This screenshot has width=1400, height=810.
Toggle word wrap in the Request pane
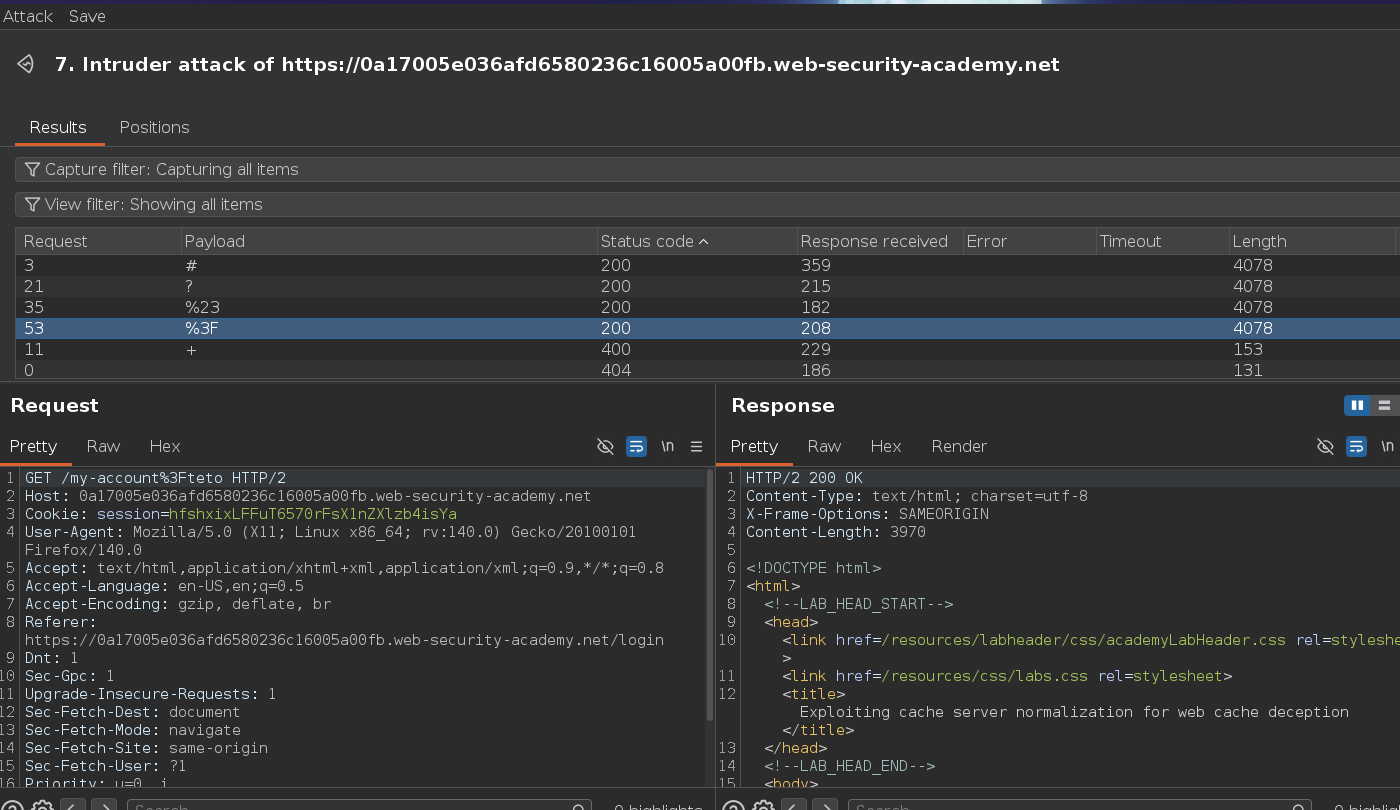point(636,446)
